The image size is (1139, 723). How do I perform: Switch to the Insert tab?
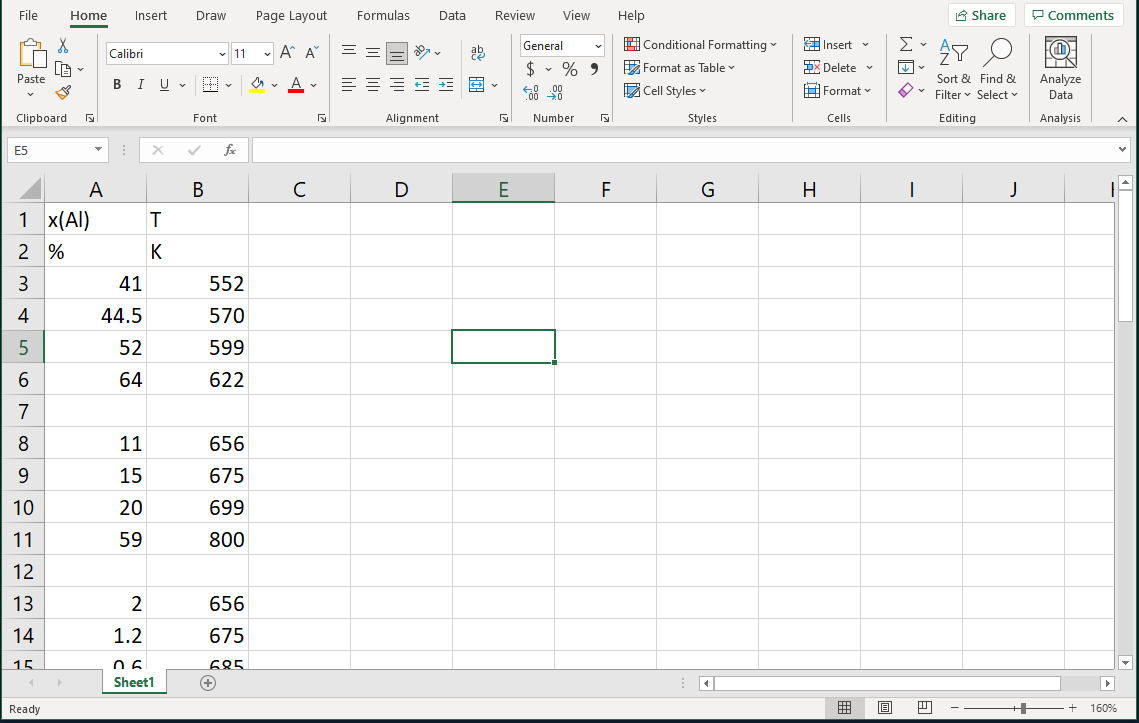[x=151, y=16]
